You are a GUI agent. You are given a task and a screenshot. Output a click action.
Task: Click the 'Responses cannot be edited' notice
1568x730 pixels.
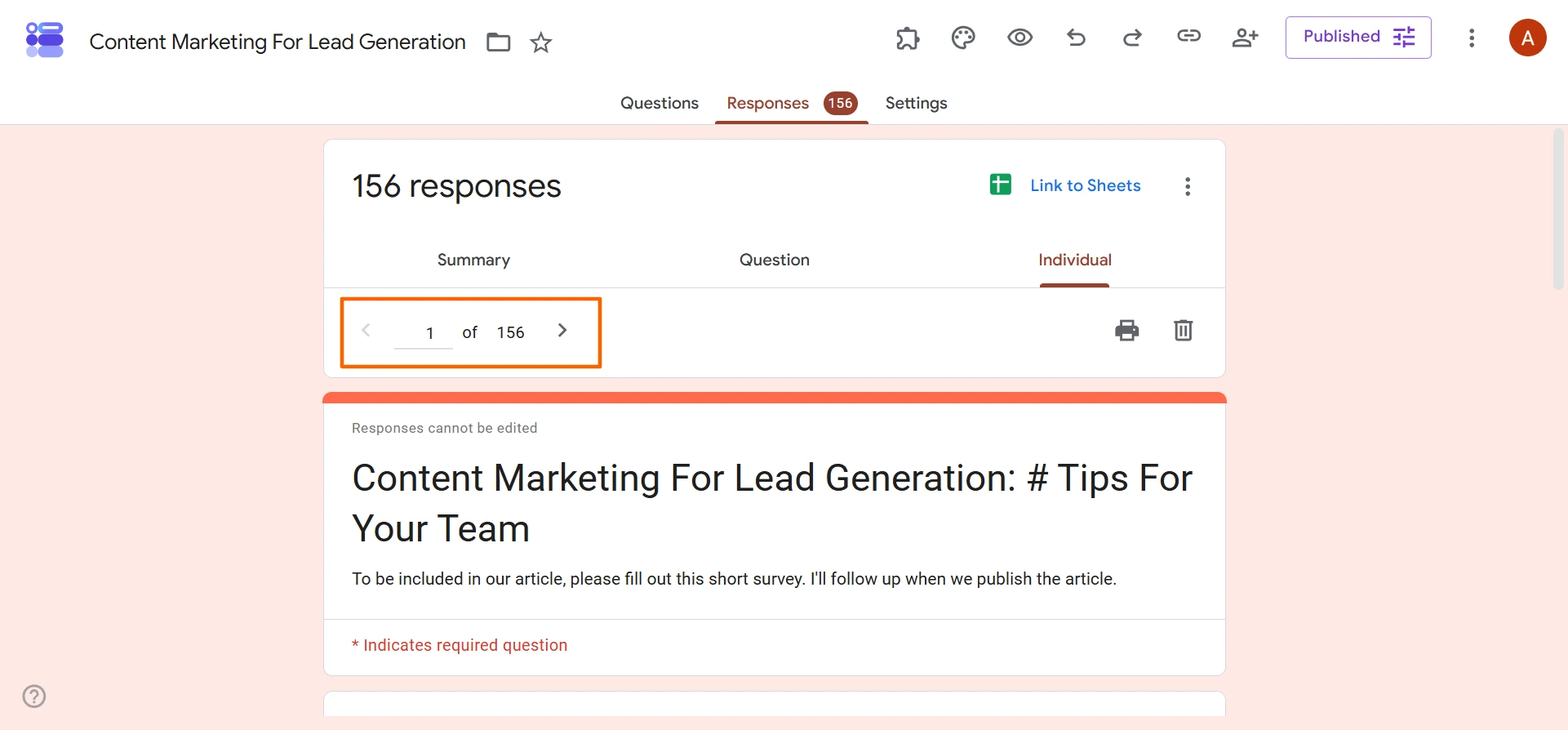pyautogui.click(x=444, y=428)
